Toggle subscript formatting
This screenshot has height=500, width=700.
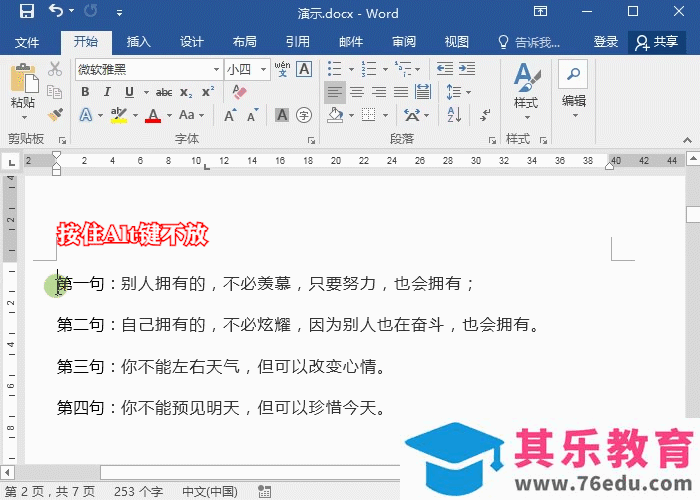[186, 92]
